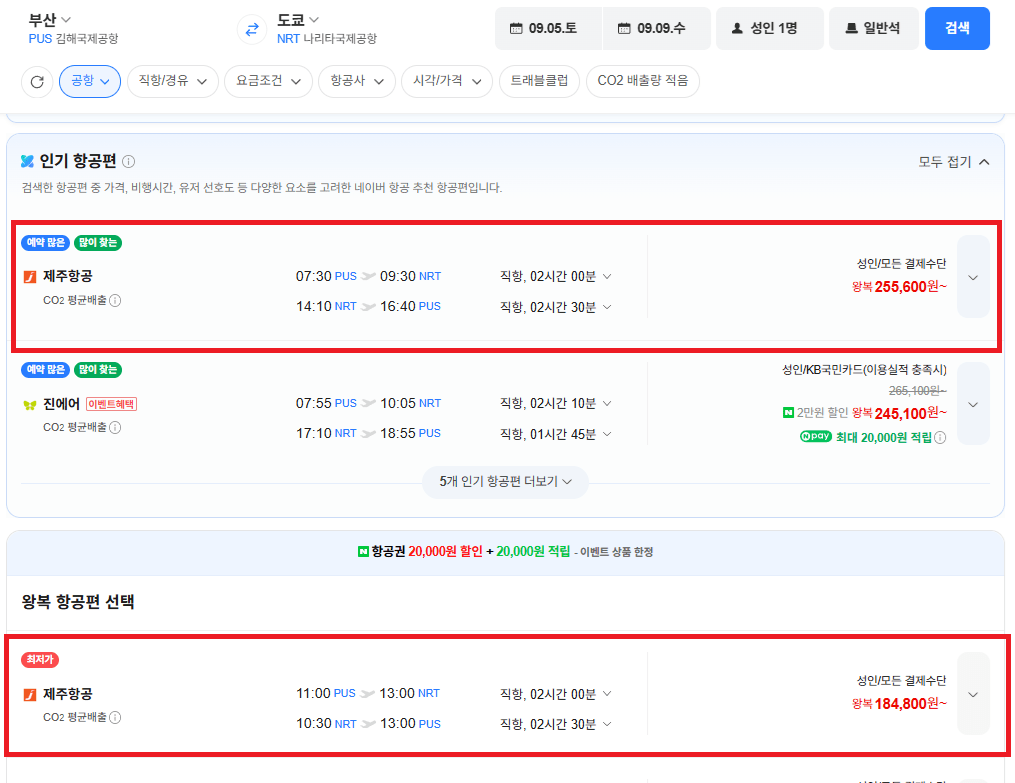
Task: Click the 제주항공 logo on 11:00 flight
Action: (30, 694)
